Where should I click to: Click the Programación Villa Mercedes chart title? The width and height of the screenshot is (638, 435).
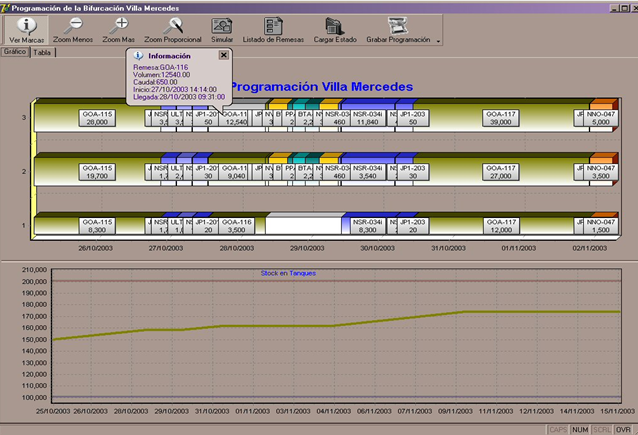[x=321, y=87]
